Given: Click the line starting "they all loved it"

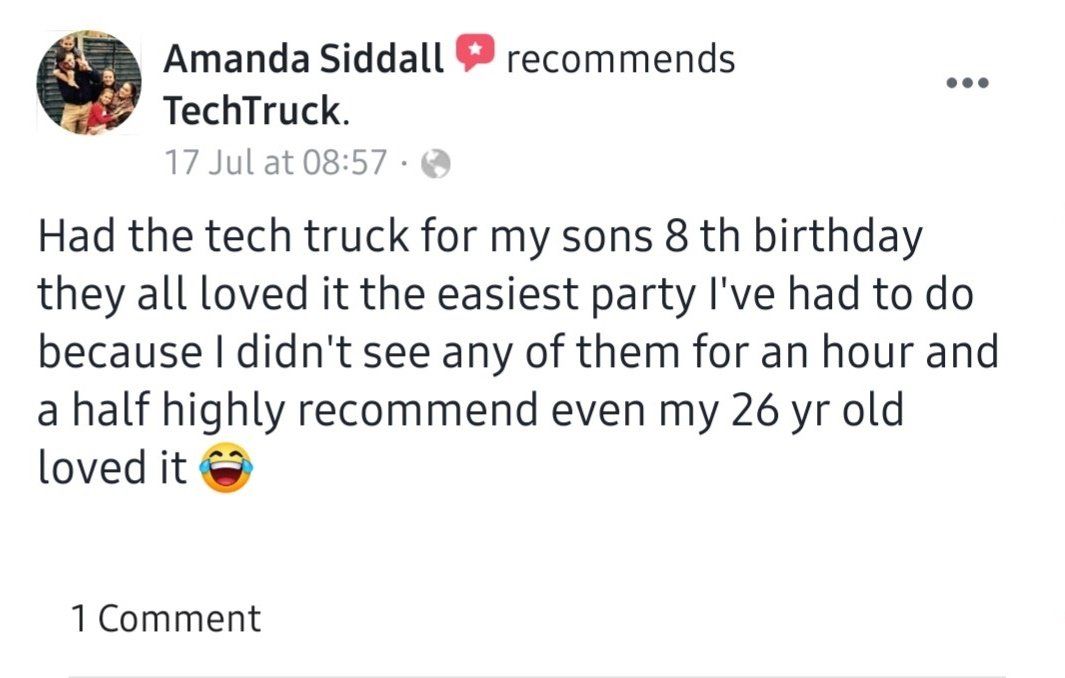Looking at the screenshot, I should point(504,295).
